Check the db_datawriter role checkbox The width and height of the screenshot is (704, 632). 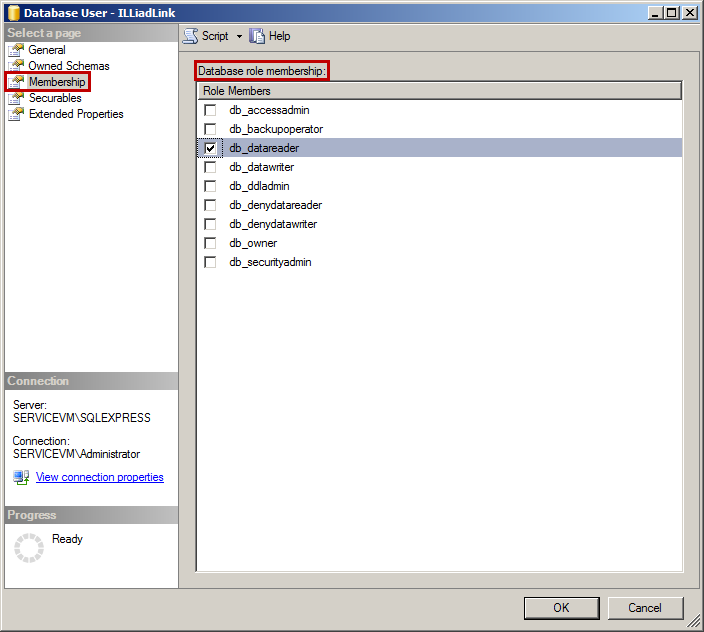[210, 167]
